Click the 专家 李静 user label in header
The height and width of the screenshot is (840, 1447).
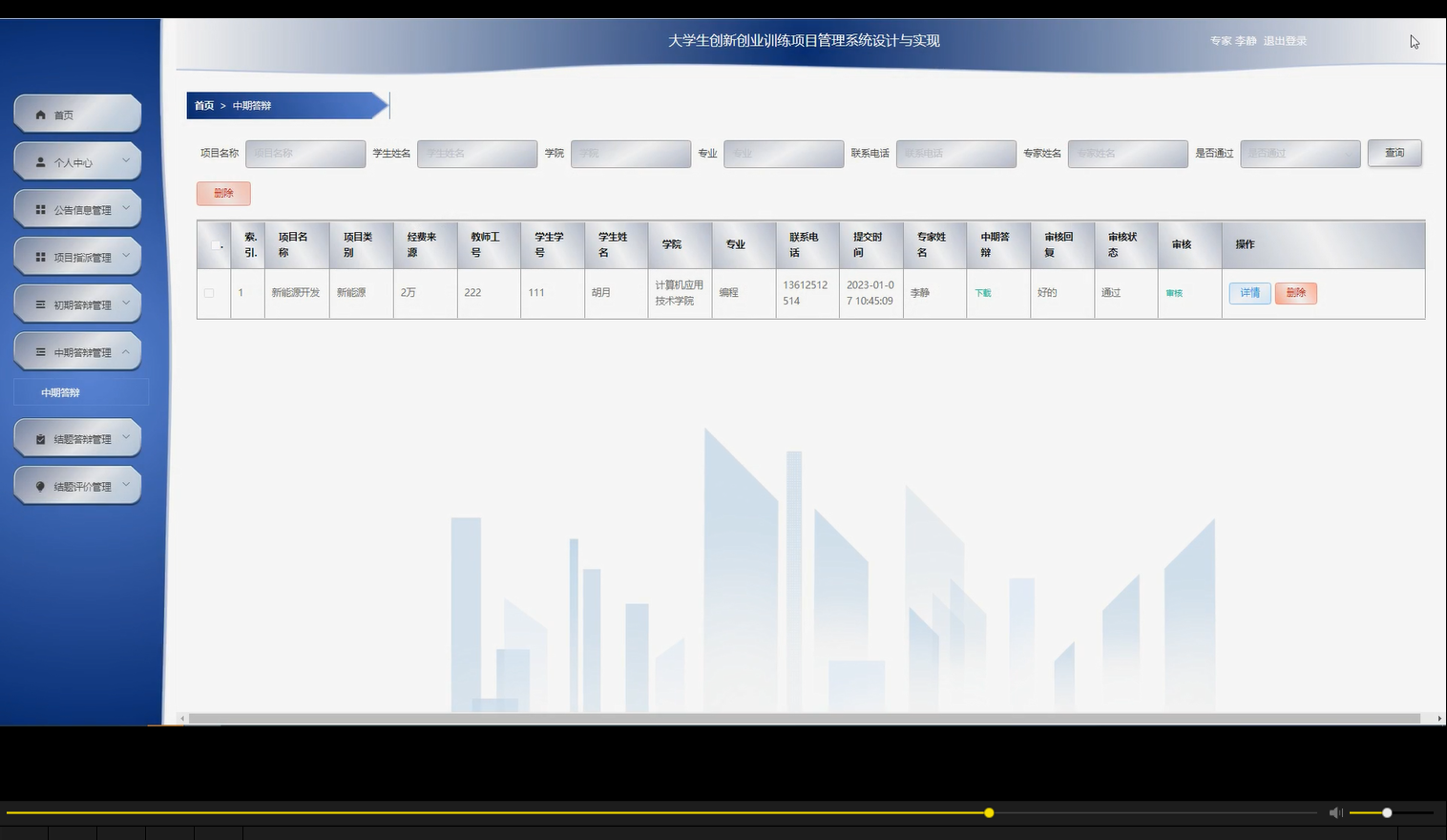click(x=1233, y=41)
